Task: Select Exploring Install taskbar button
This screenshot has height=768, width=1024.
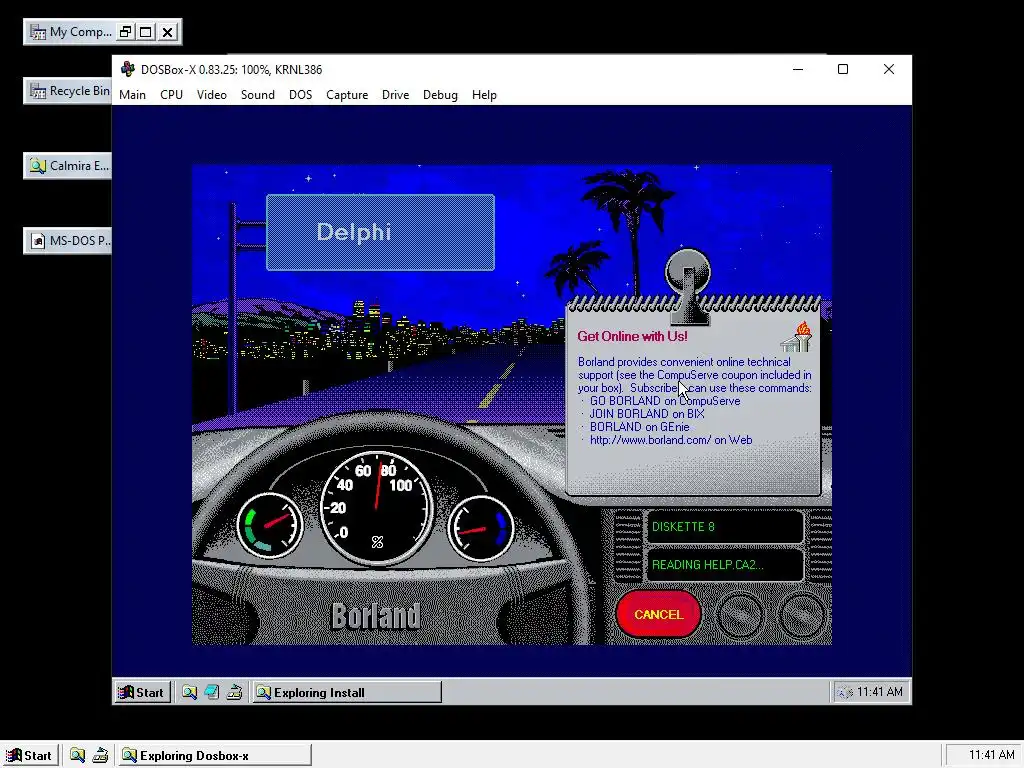Action: pos(347,692)
